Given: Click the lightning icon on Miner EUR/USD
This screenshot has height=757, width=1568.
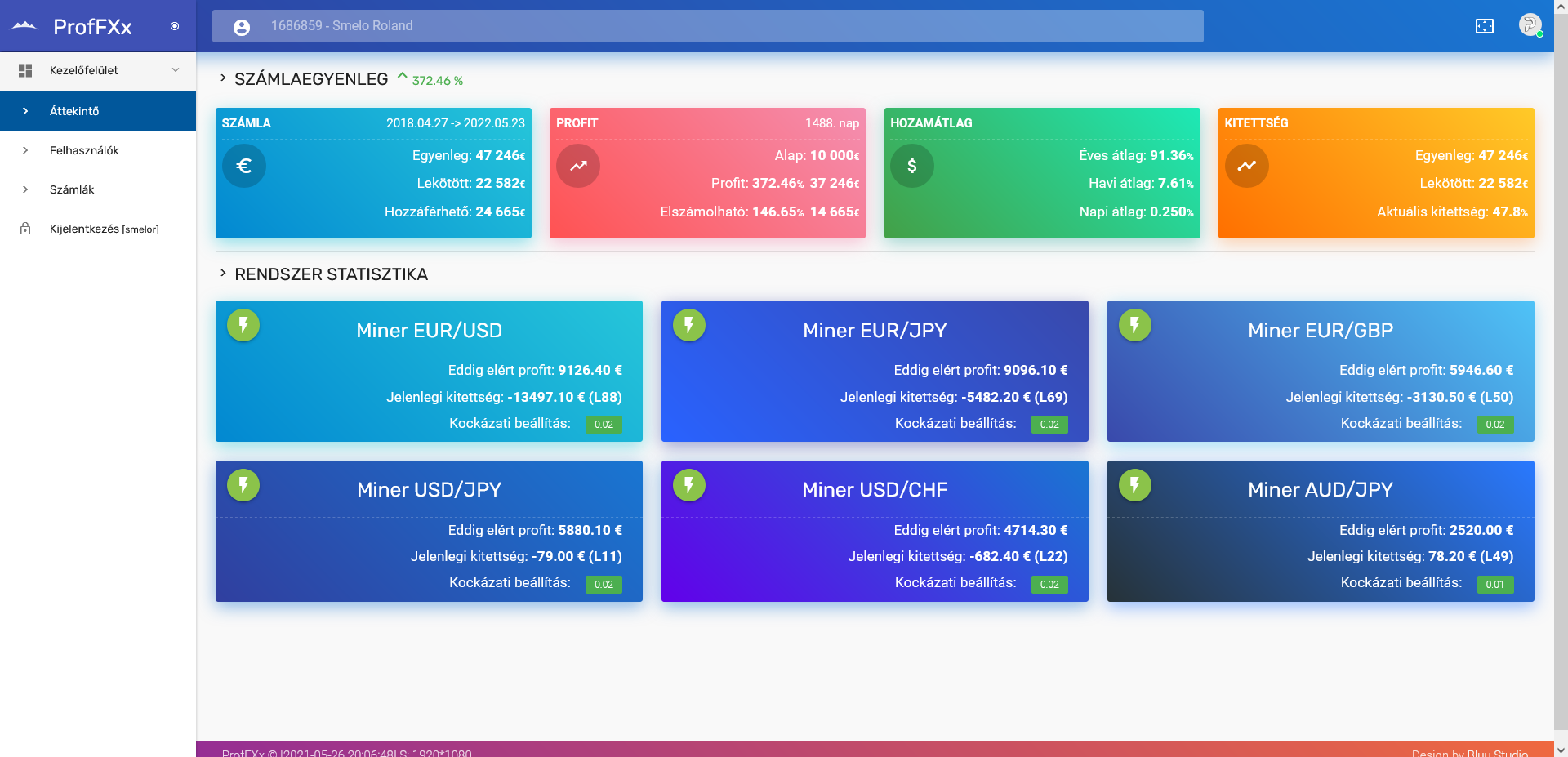Looking at the screenshot, I should click(243, 325).
